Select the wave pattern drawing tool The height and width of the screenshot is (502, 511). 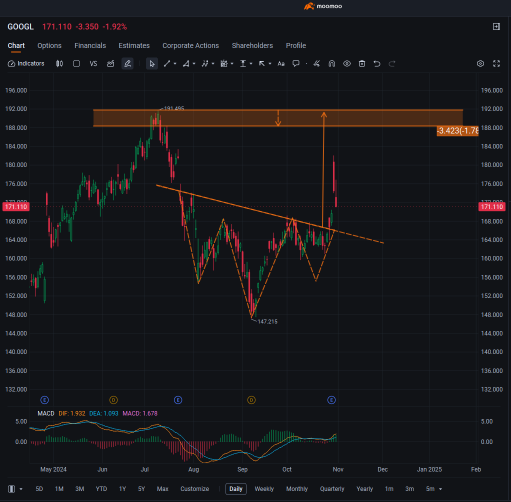(205, 64)
